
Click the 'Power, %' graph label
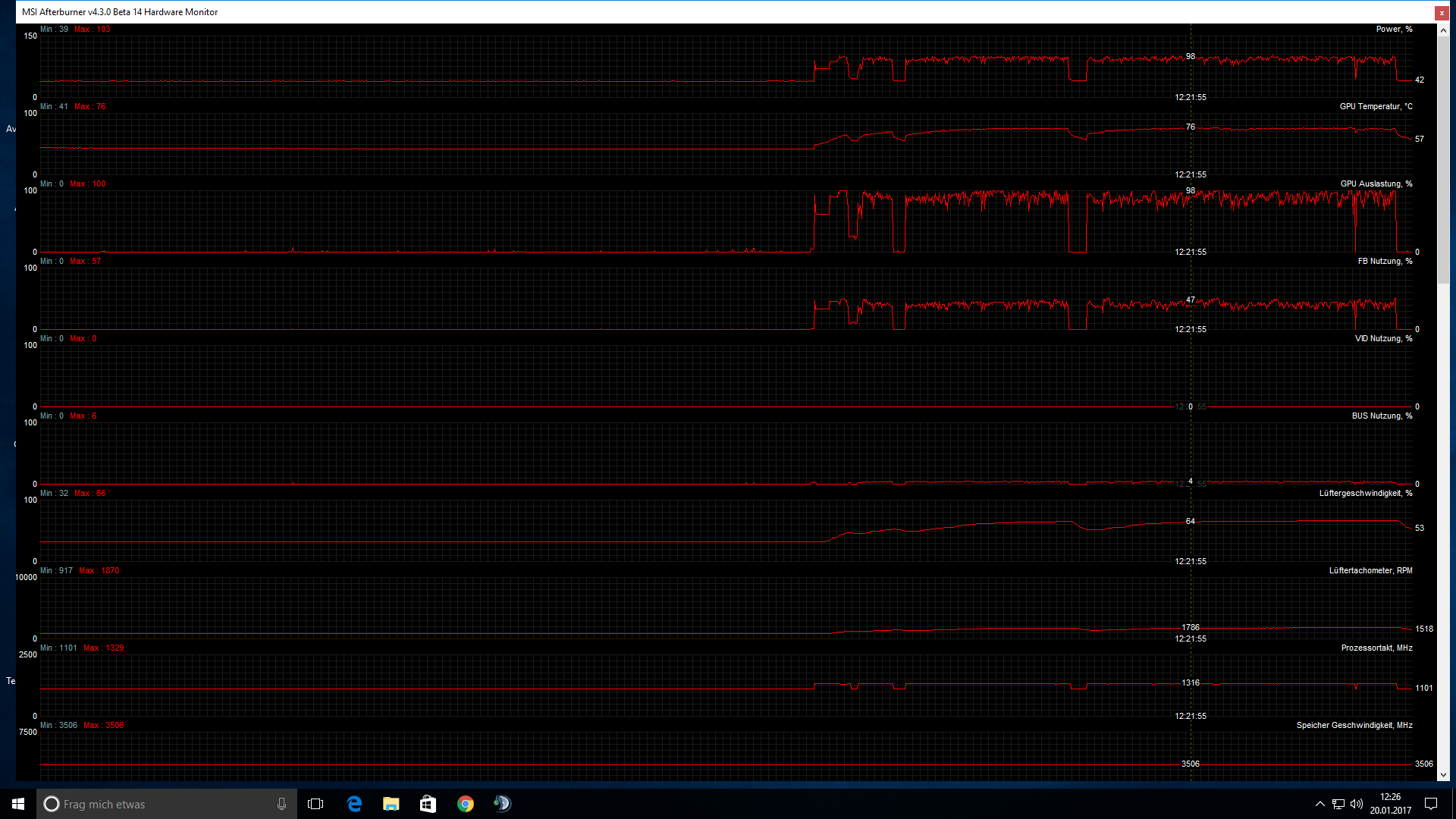tap(1394, 29)
